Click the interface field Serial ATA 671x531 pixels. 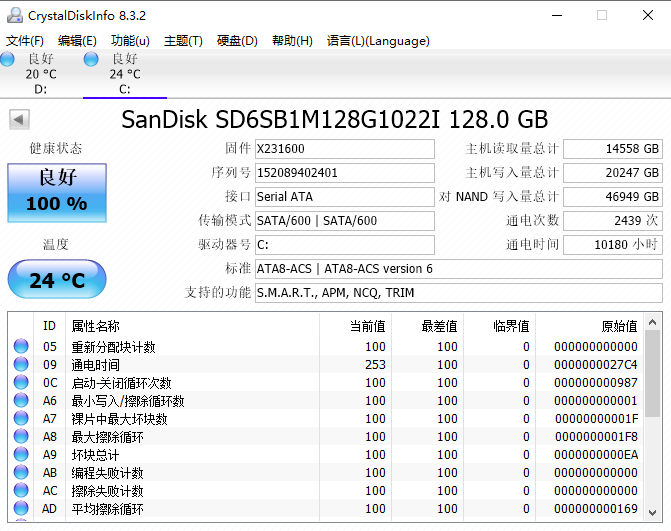tap(345, 196)
